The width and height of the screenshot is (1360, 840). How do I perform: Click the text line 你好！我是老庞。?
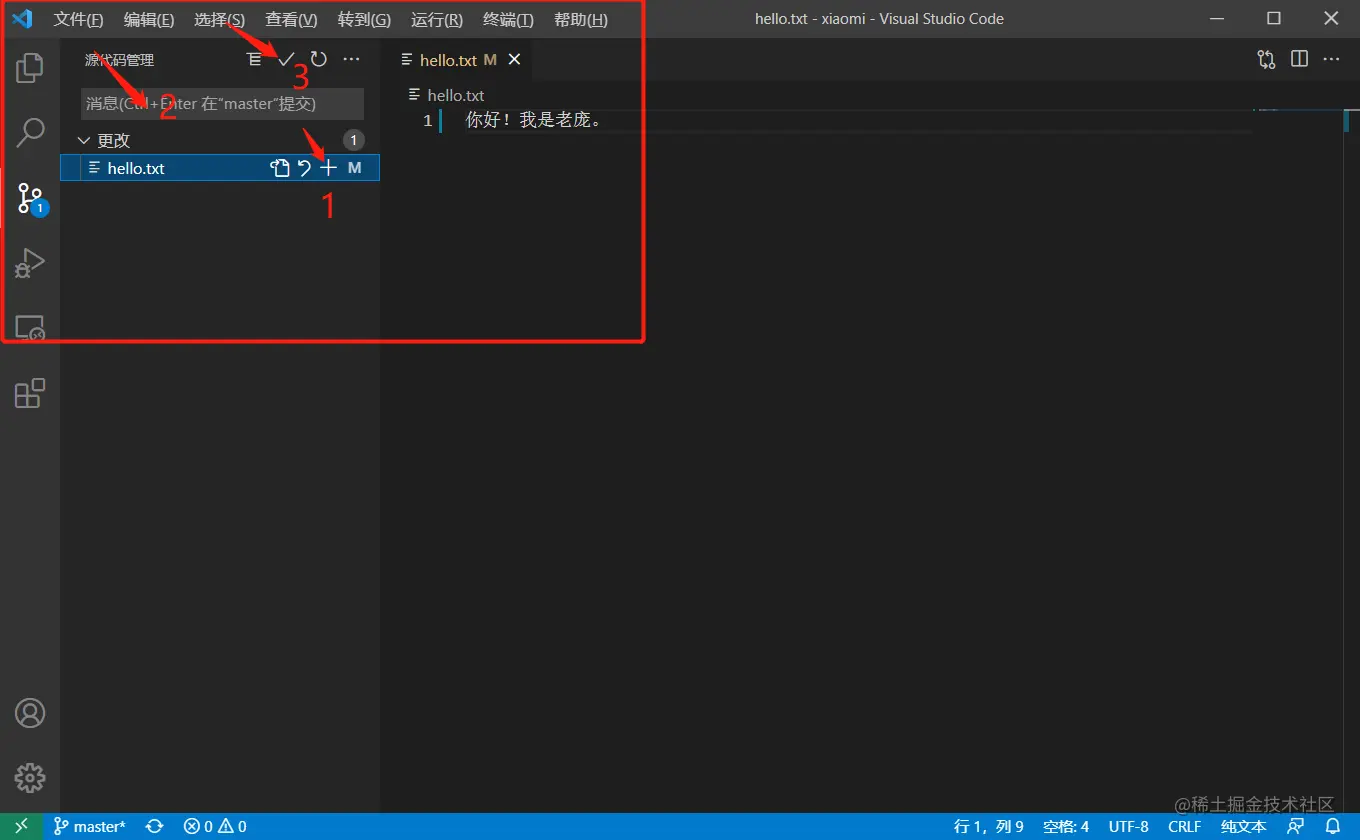tap(534, 121)
